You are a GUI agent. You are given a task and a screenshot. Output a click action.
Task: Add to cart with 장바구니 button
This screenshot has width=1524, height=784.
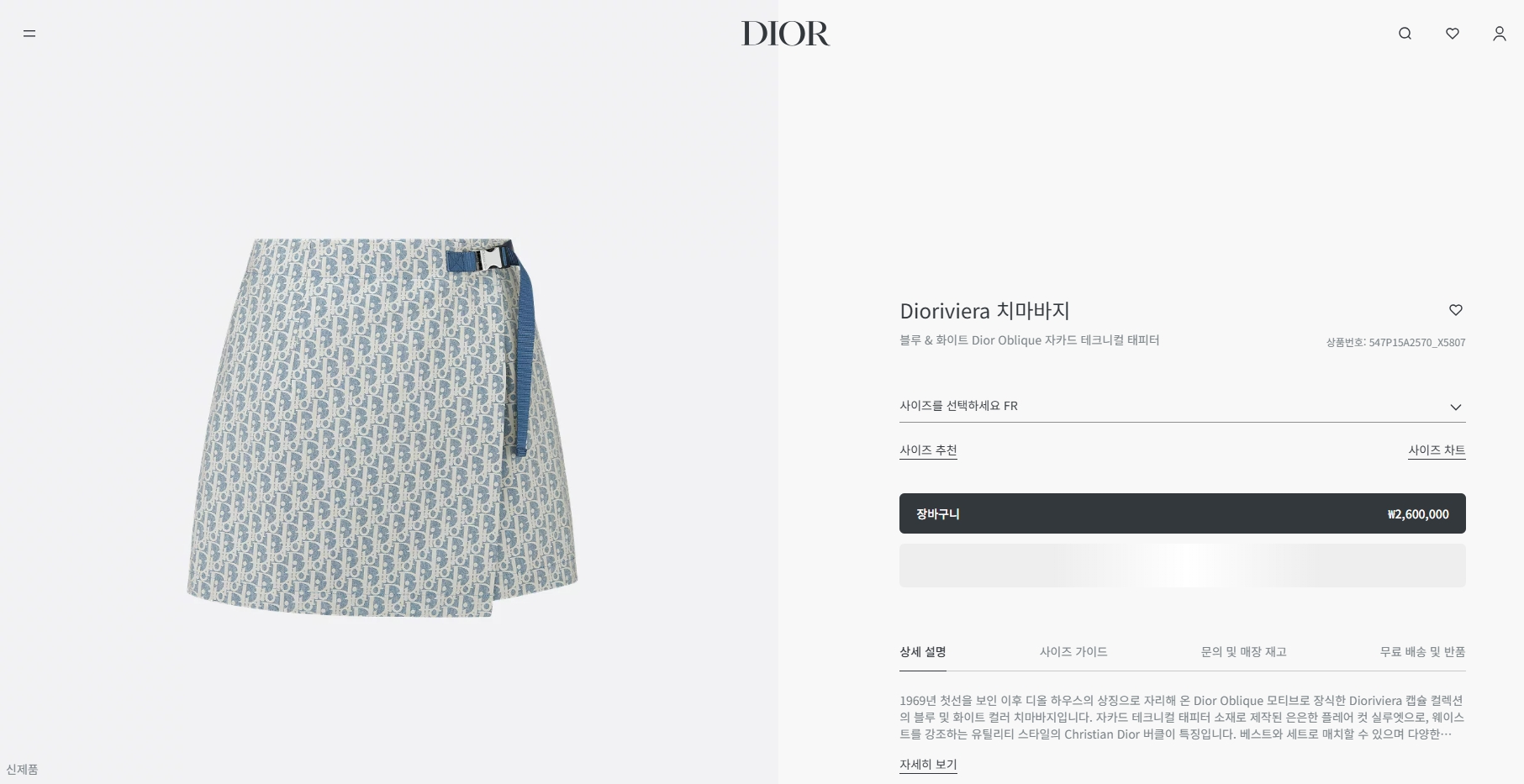[x=1182, y=513]
